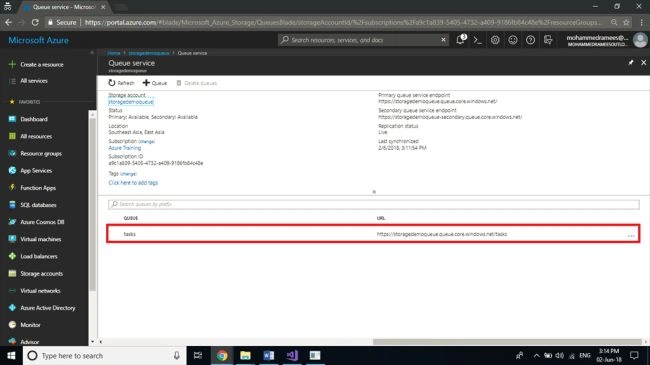Clear the top search box with X
This screenshot has height=365, width=650.
click(x=443, y=40)
